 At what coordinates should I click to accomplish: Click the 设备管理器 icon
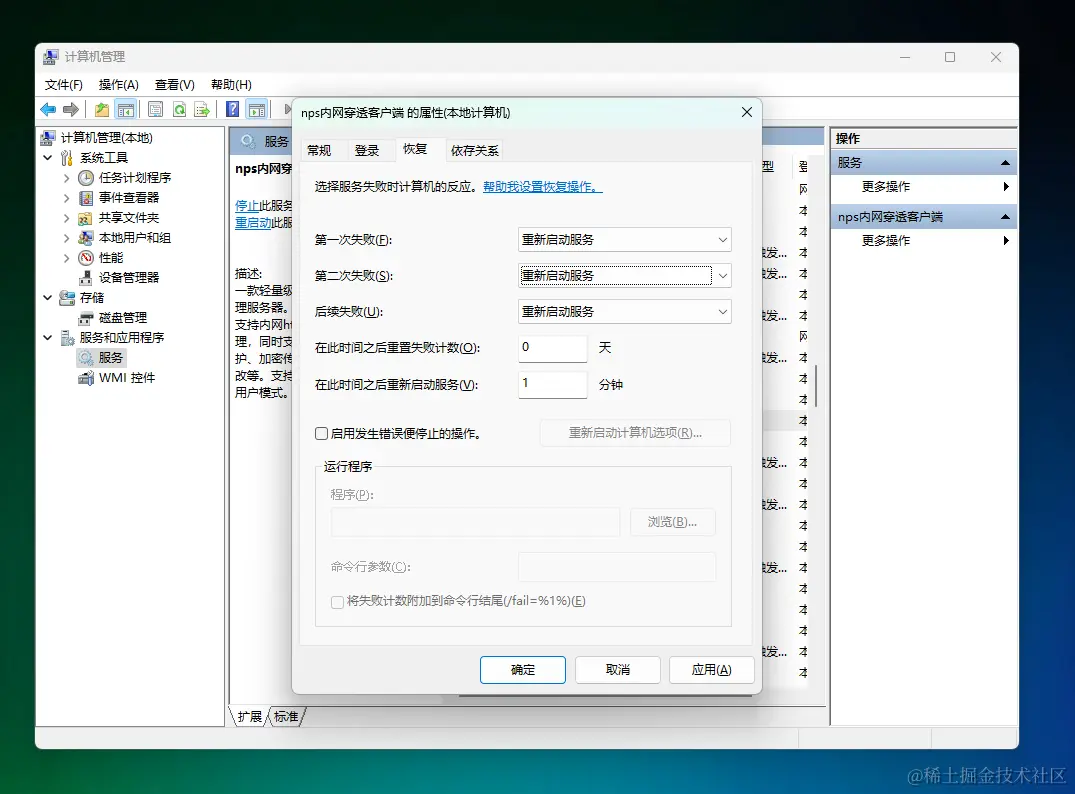(x=86, y=278)
